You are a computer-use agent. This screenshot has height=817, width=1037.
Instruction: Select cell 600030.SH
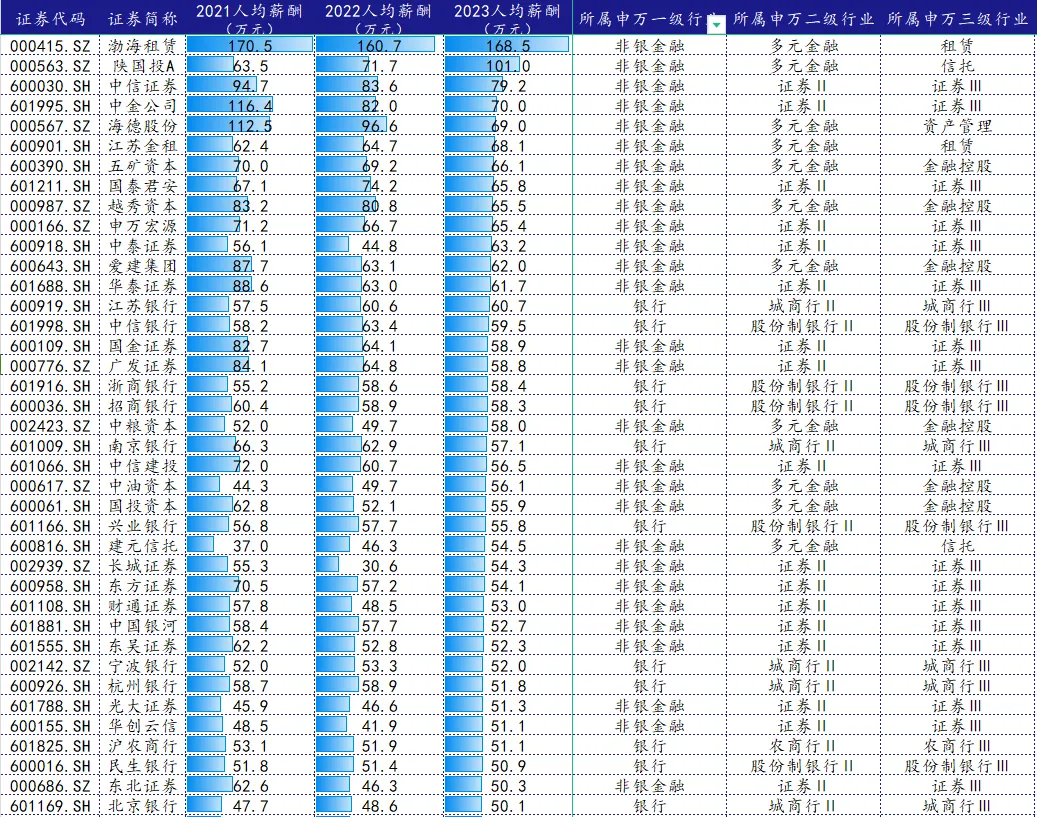coord(51,86)
